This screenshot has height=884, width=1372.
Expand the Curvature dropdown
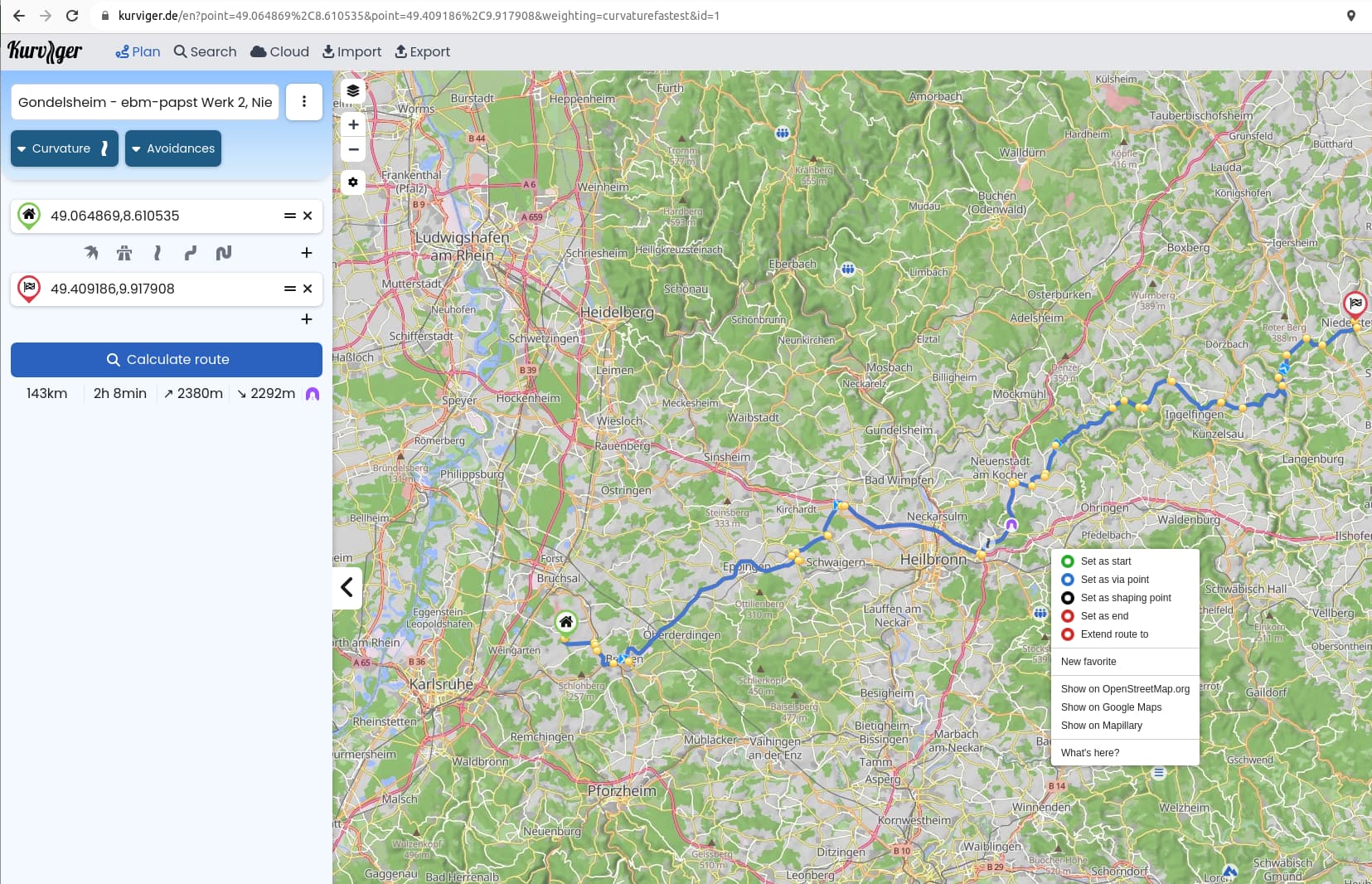[x=64, y=148]
